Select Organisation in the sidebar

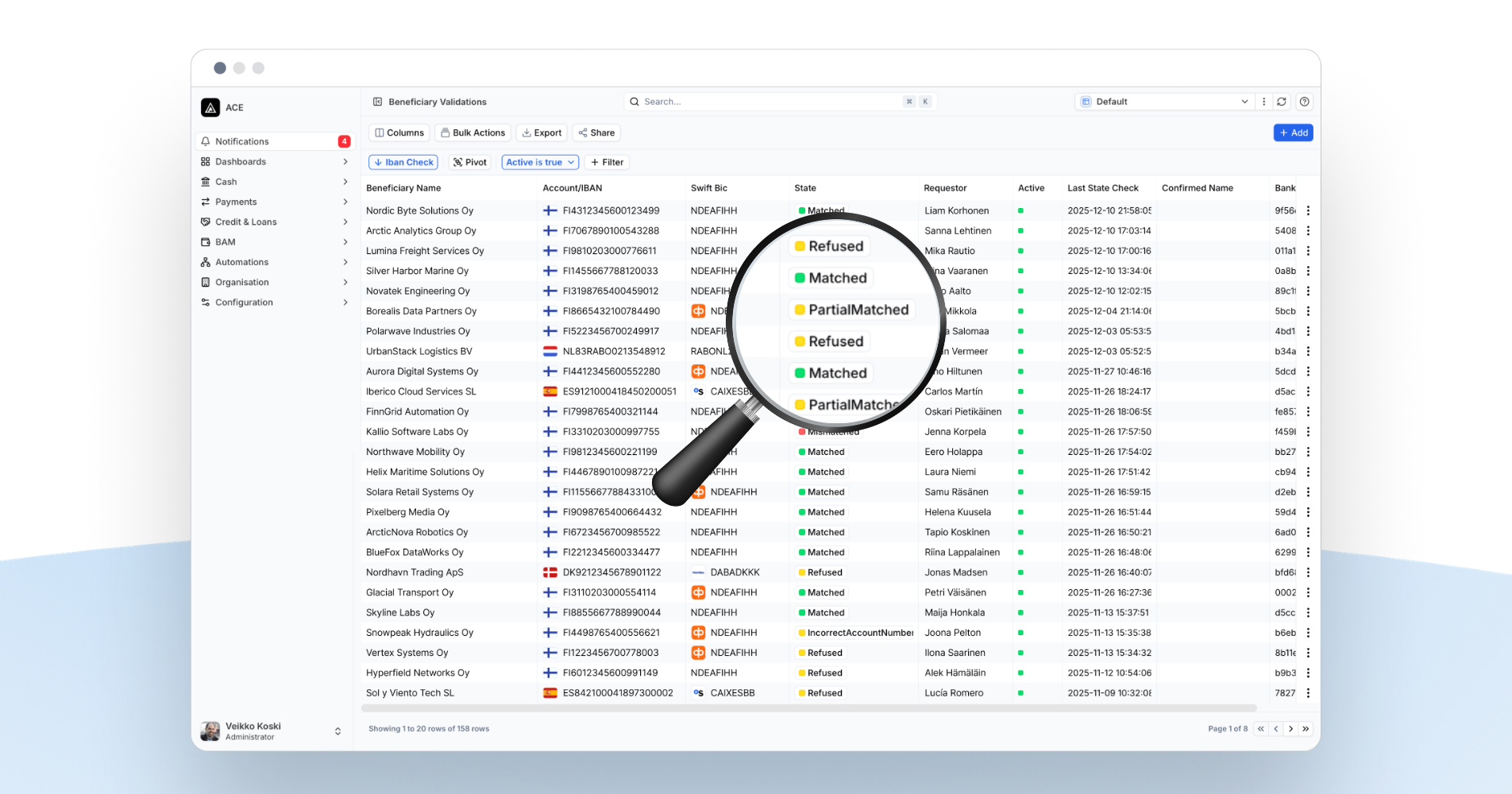point(275,282)
